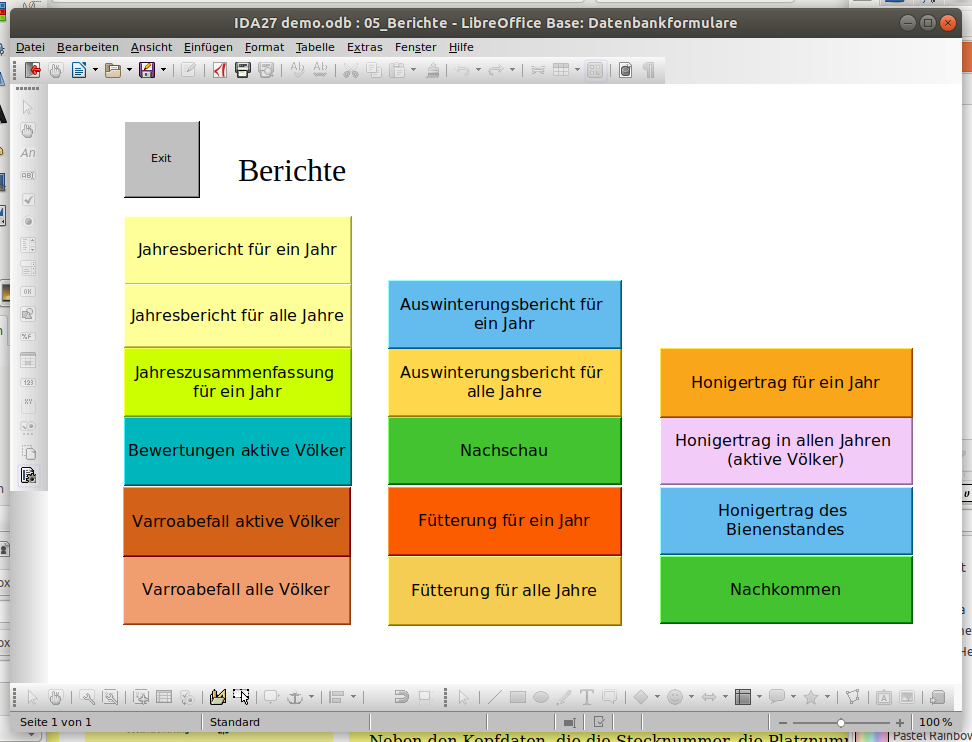
Task: Open the New document dropdown arrow
Action: point(95,70)
